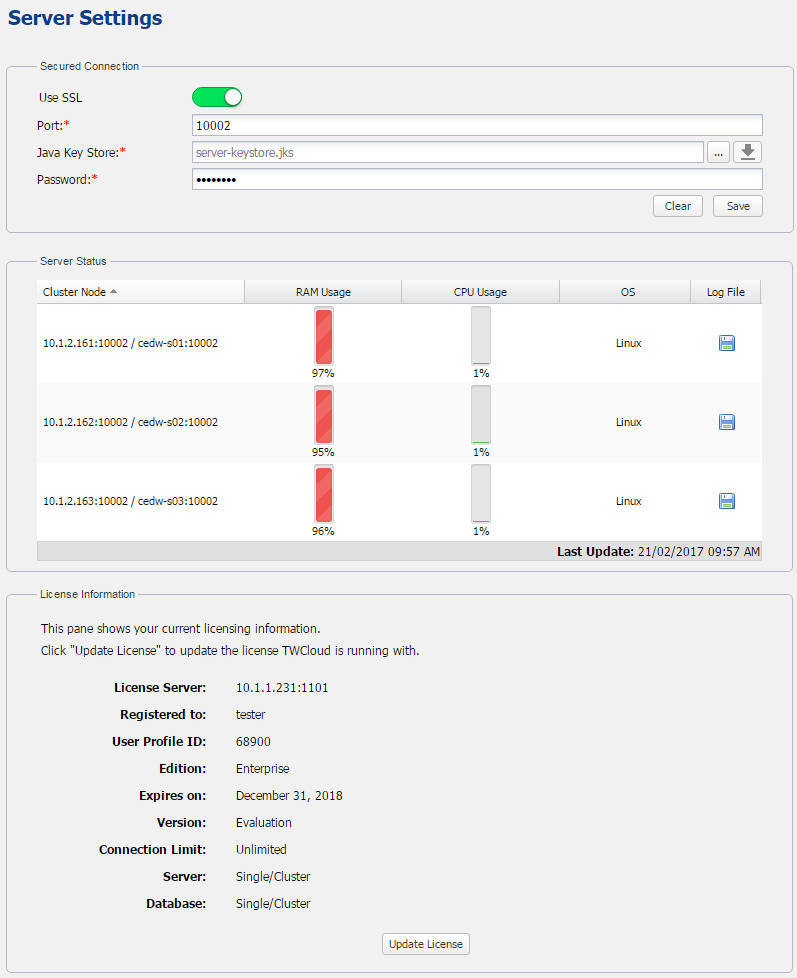
Task: Click the Server Settings page heading
Action: (x=85, y=18)
